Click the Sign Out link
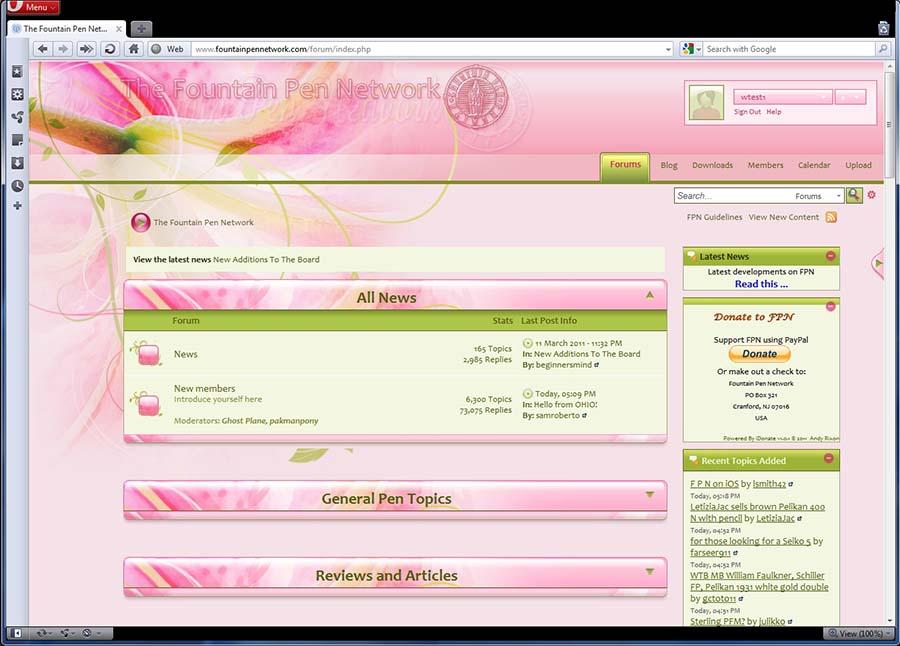Screen dimensions: 900x646 (x=747, y=112)
